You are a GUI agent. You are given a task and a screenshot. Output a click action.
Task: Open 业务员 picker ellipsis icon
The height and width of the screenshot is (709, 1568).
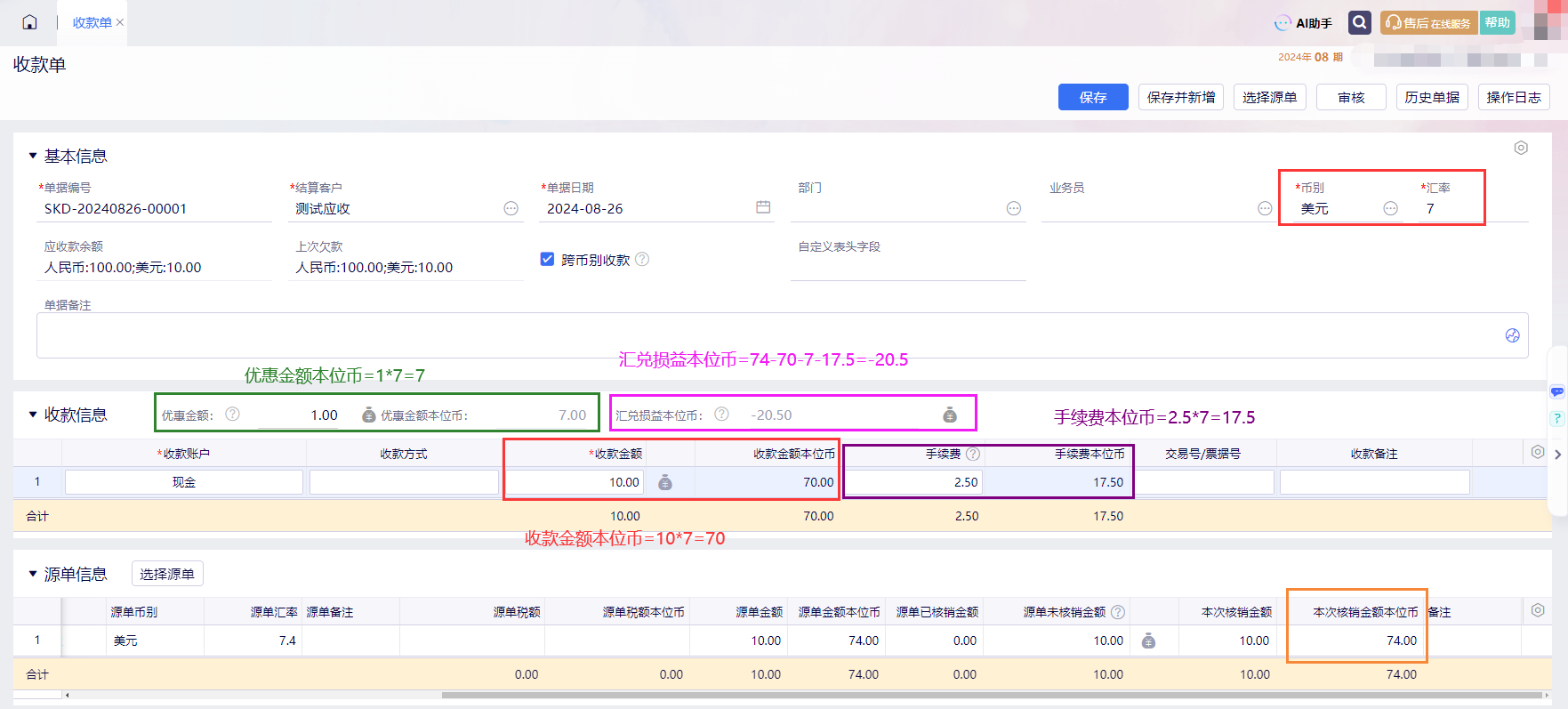point(1265,208)
